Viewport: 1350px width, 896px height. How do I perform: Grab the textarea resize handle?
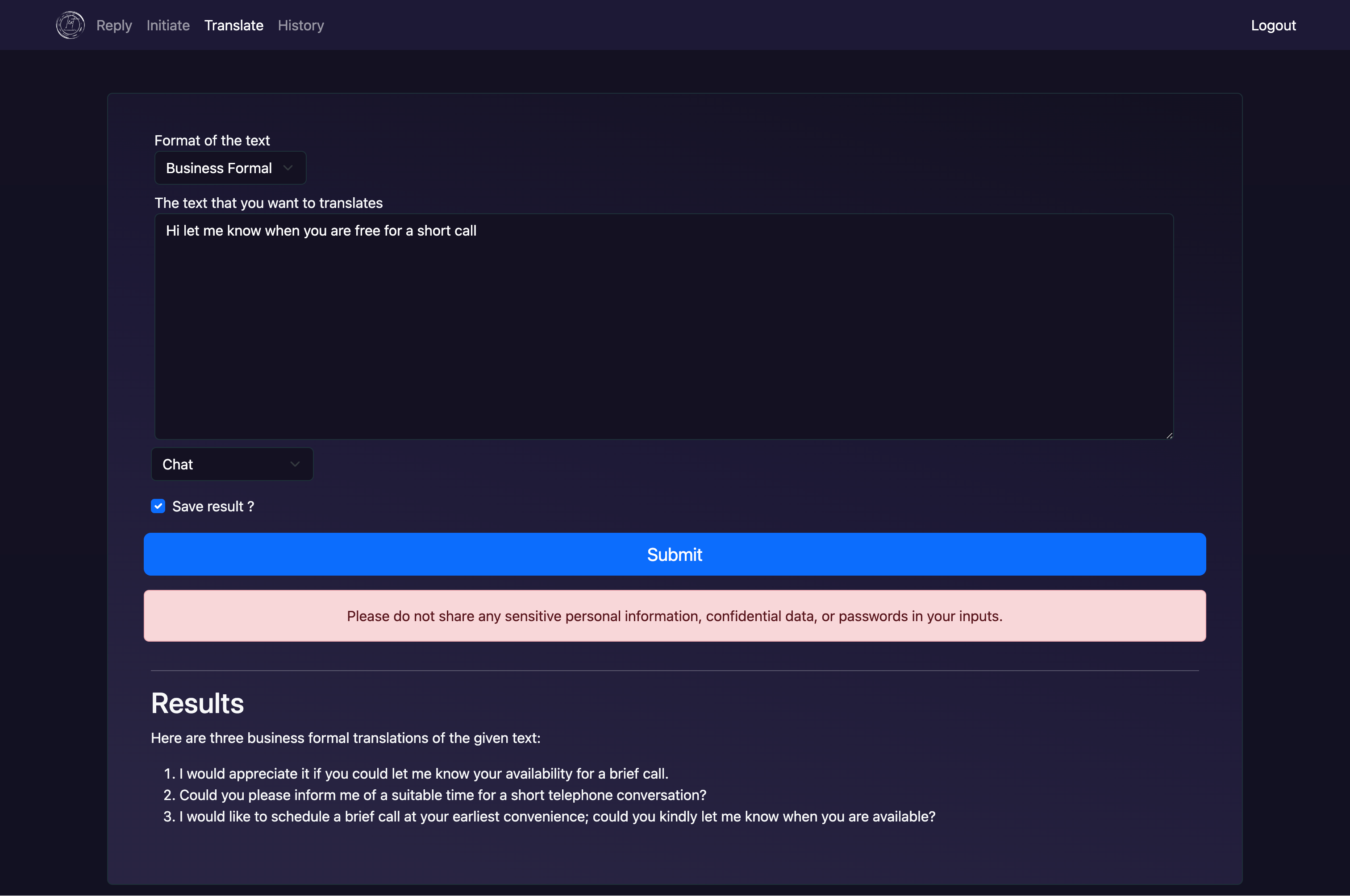pyautogui.click(x=1169, y=436)
